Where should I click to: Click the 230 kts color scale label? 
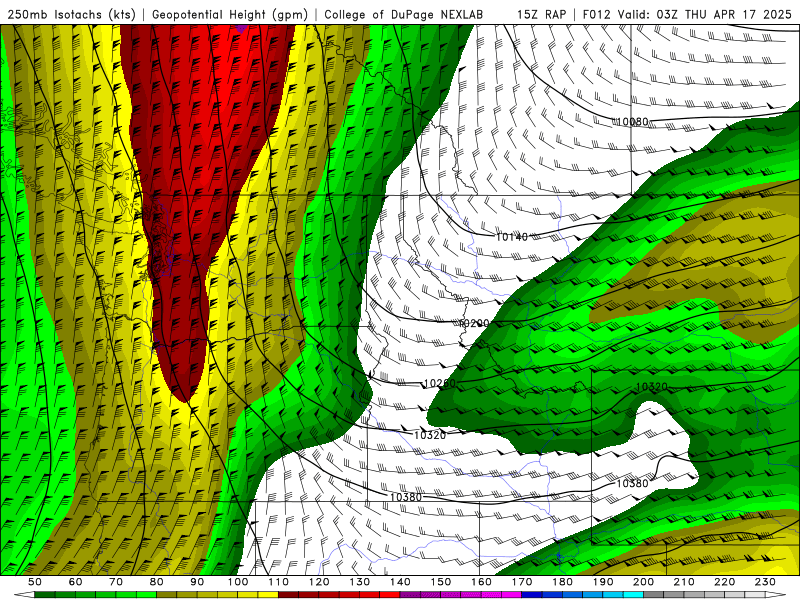pos(765,582)
